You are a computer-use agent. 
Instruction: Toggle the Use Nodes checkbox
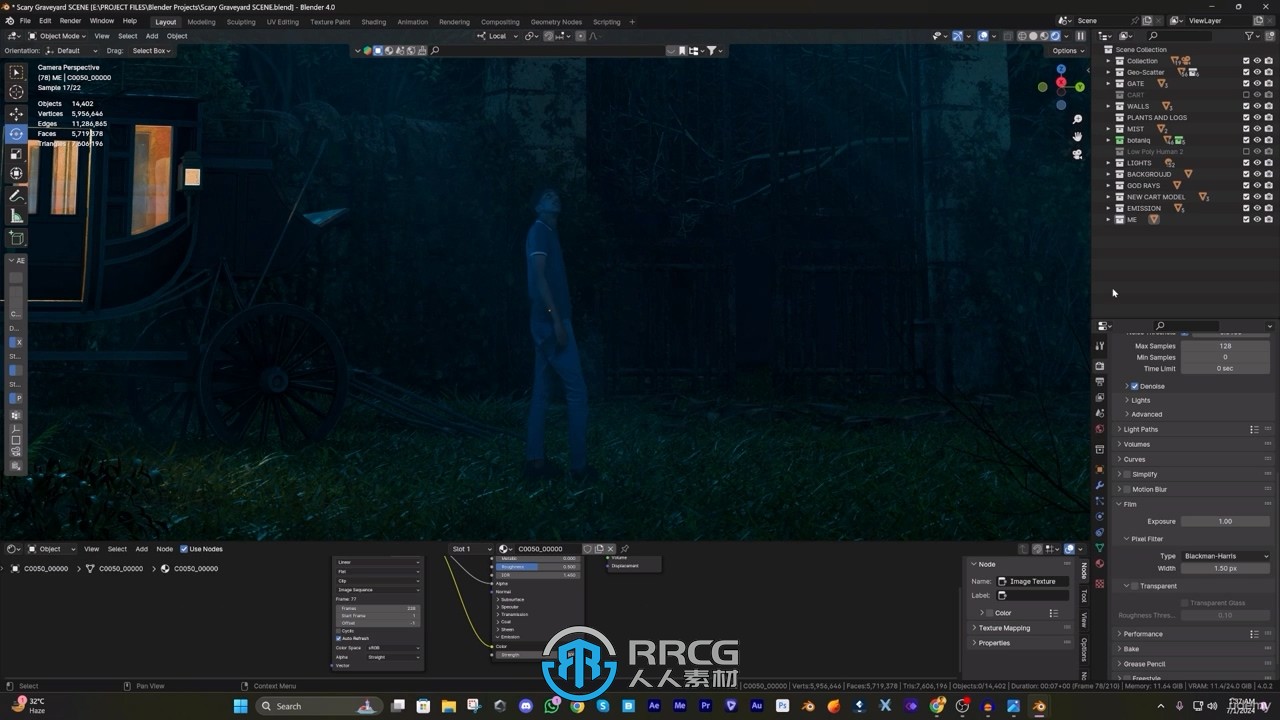click(x=184, y=549)
